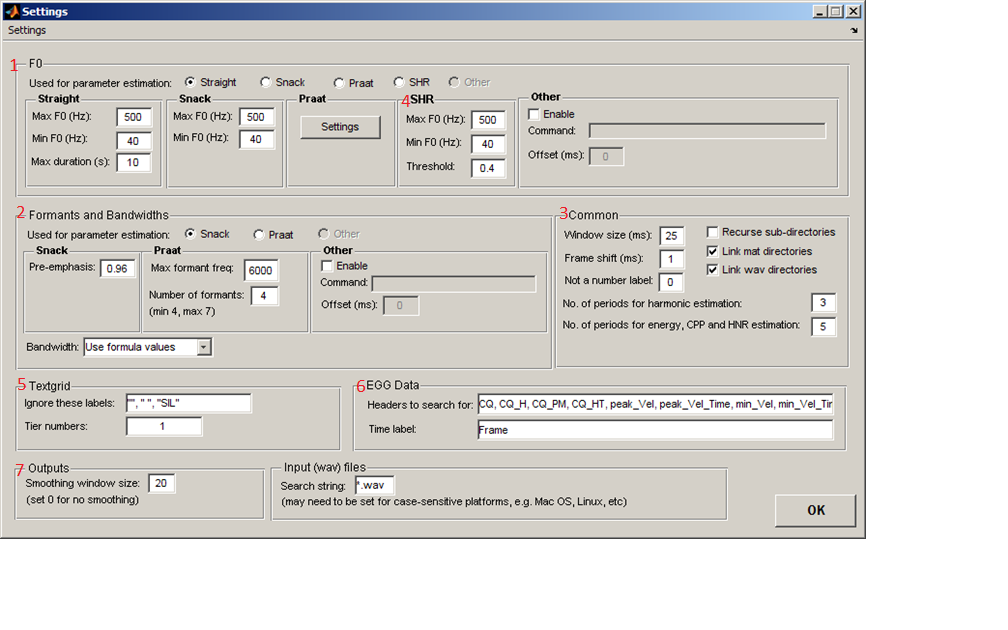Click '(set 0 for no smoothing)' note
Viewport: 1008px width, 630px height.
pos(82,500)
